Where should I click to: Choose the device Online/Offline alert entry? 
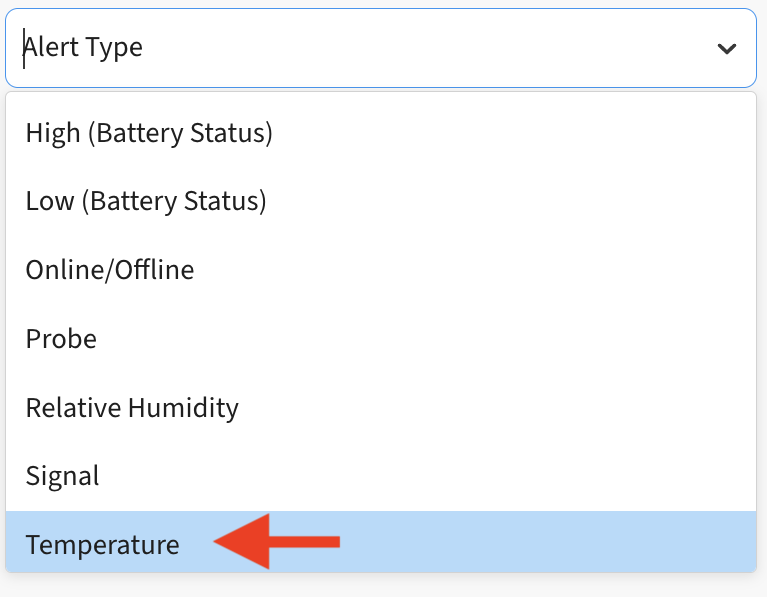110,270
